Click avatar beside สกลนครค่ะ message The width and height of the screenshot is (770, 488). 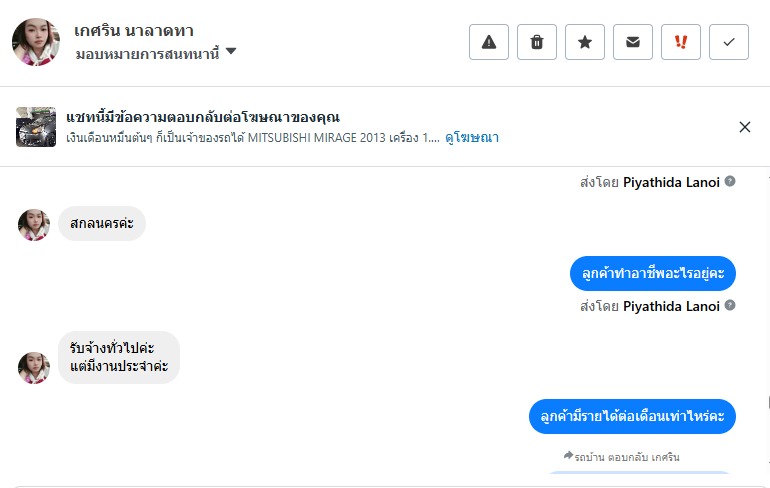[x=34, y=225]
